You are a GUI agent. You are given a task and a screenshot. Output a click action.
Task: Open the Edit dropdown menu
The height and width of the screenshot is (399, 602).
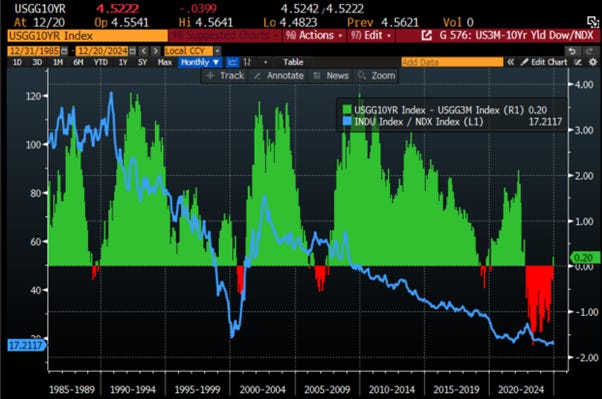(x=371, y=36)
